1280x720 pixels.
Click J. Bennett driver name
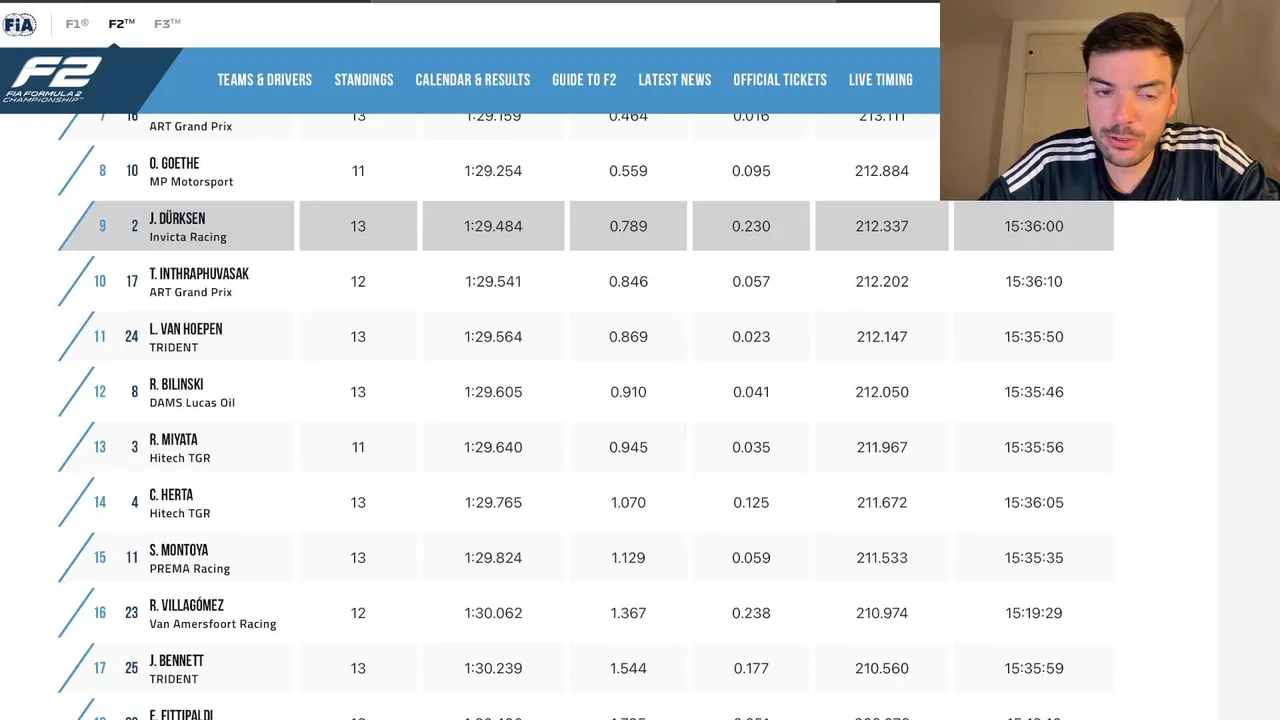pos(176,661)
